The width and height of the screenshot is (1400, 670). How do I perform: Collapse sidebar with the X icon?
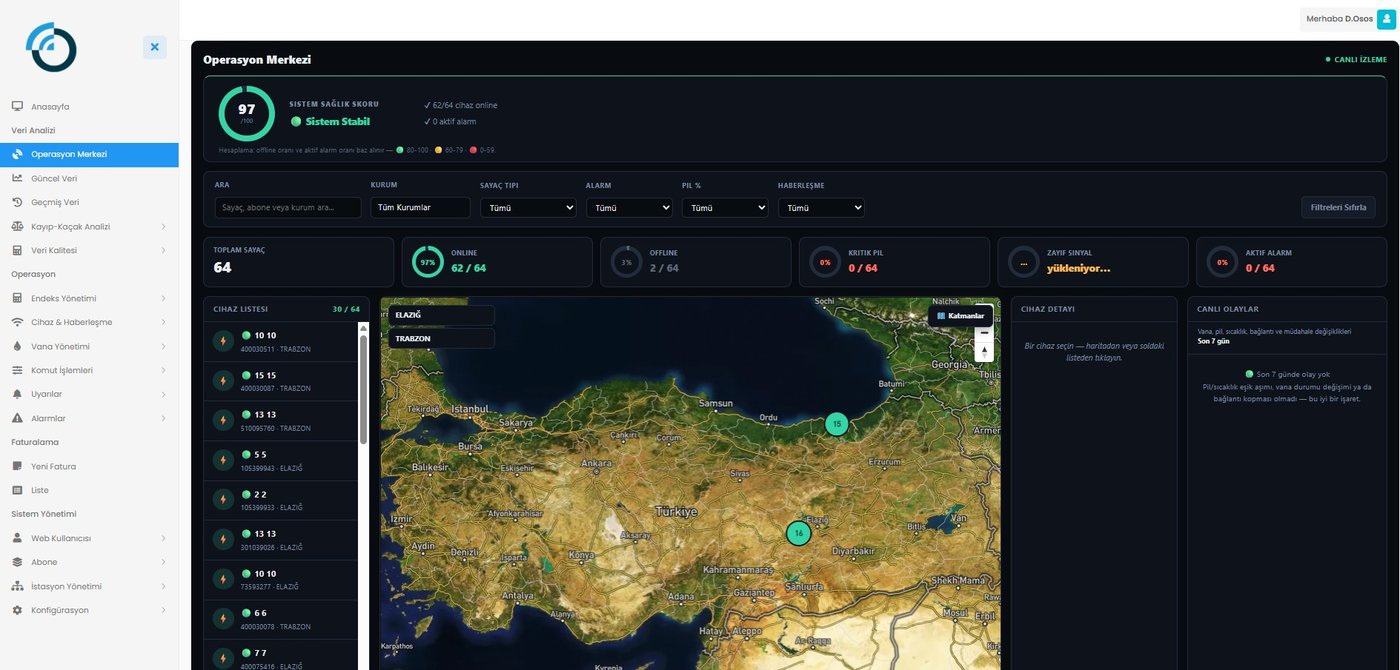154,47
